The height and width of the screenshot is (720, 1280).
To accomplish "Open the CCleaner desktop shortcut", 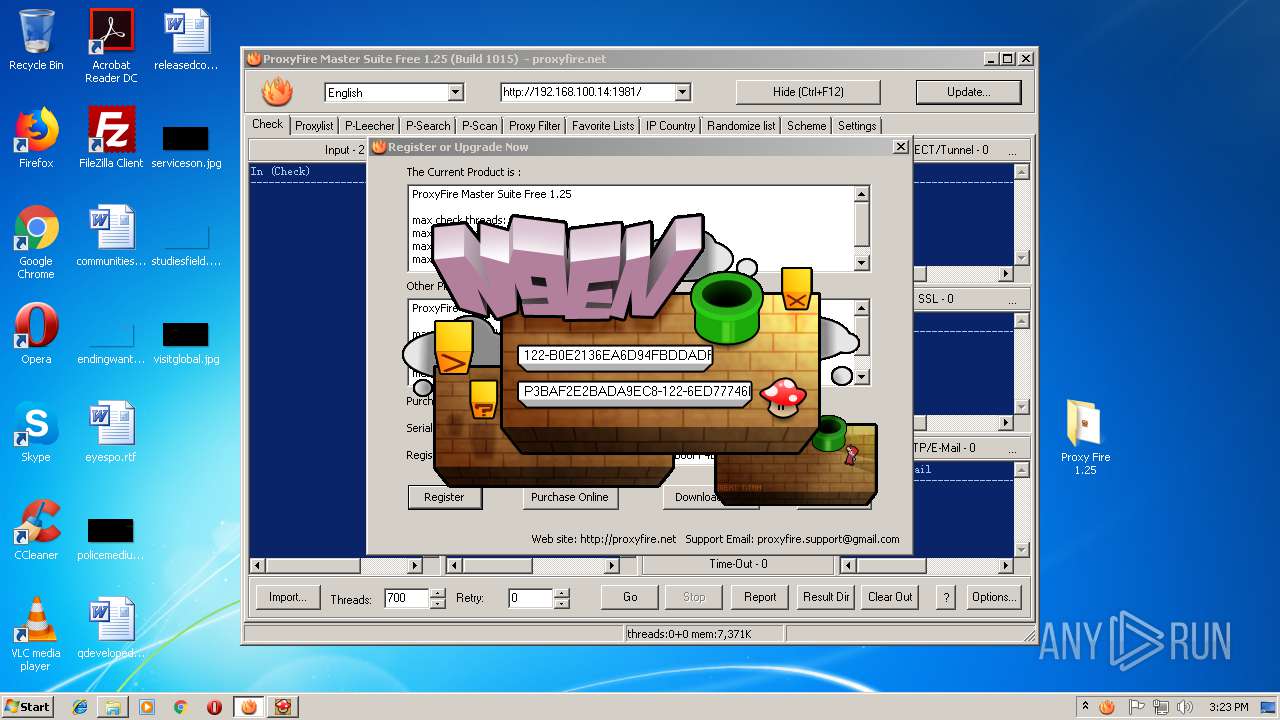I will click(36, 530).
